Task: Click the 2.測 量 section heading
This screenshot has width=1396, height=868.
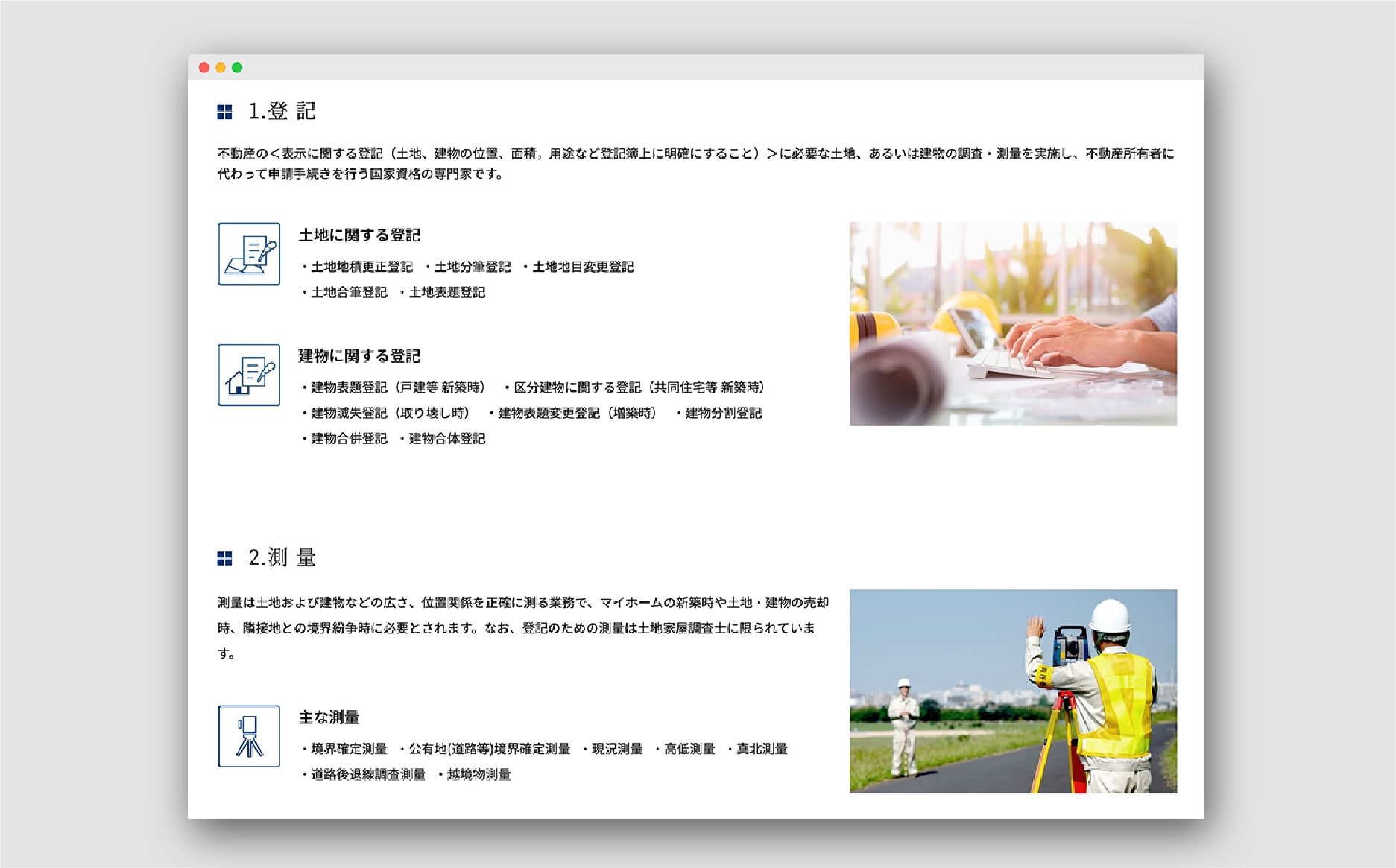Action: (x=282, y=558)
